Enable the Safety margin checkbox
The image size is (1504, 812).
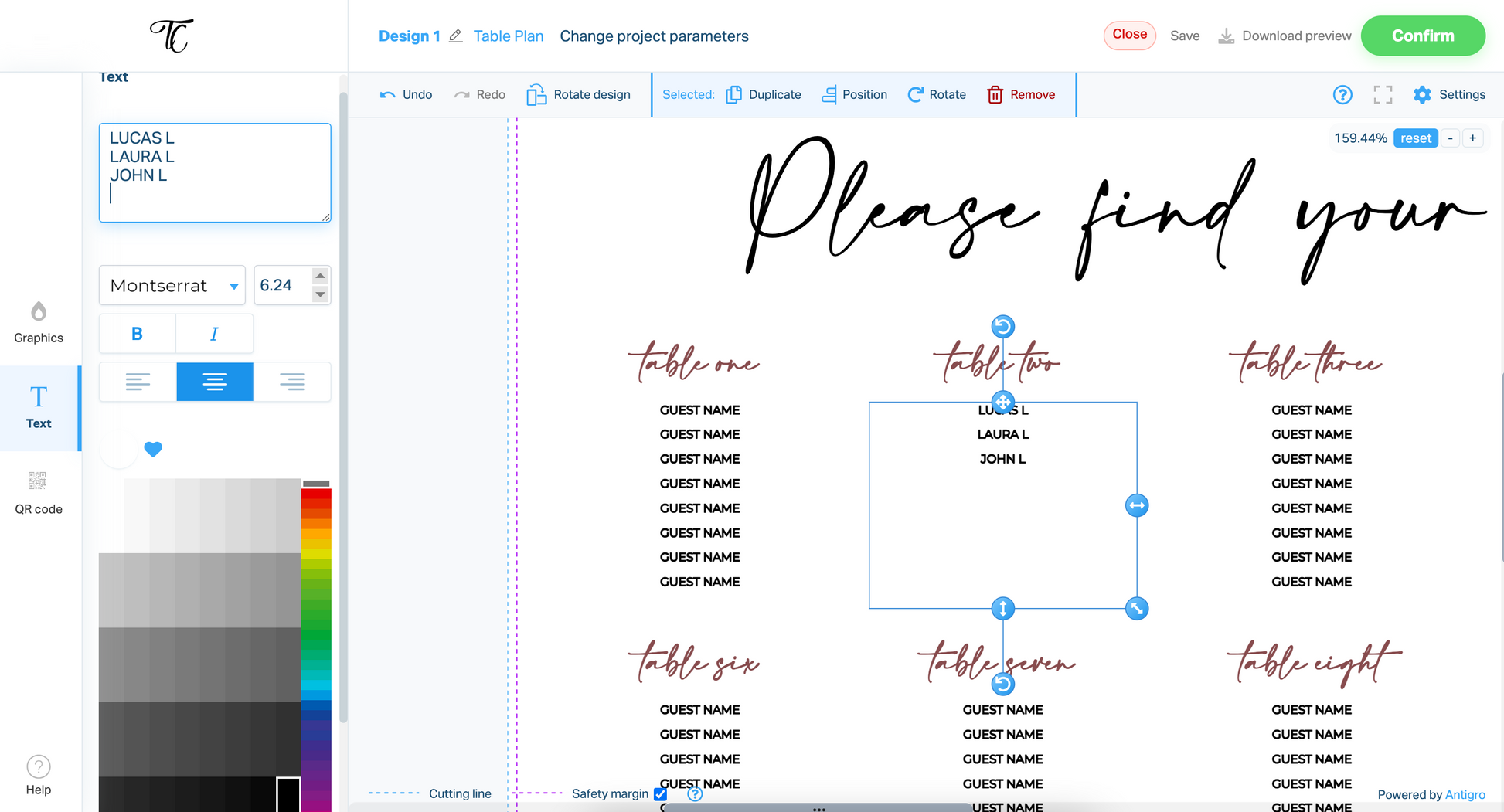coord(660,794)
